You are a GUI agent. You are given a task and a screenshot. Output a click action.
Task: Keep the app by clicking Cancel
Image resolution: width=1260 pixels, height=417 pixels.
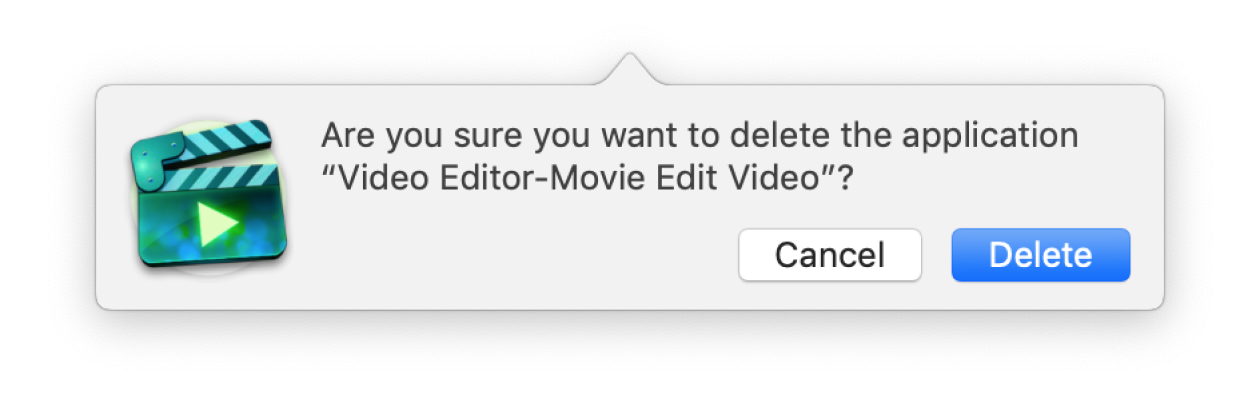click(830, 255)
